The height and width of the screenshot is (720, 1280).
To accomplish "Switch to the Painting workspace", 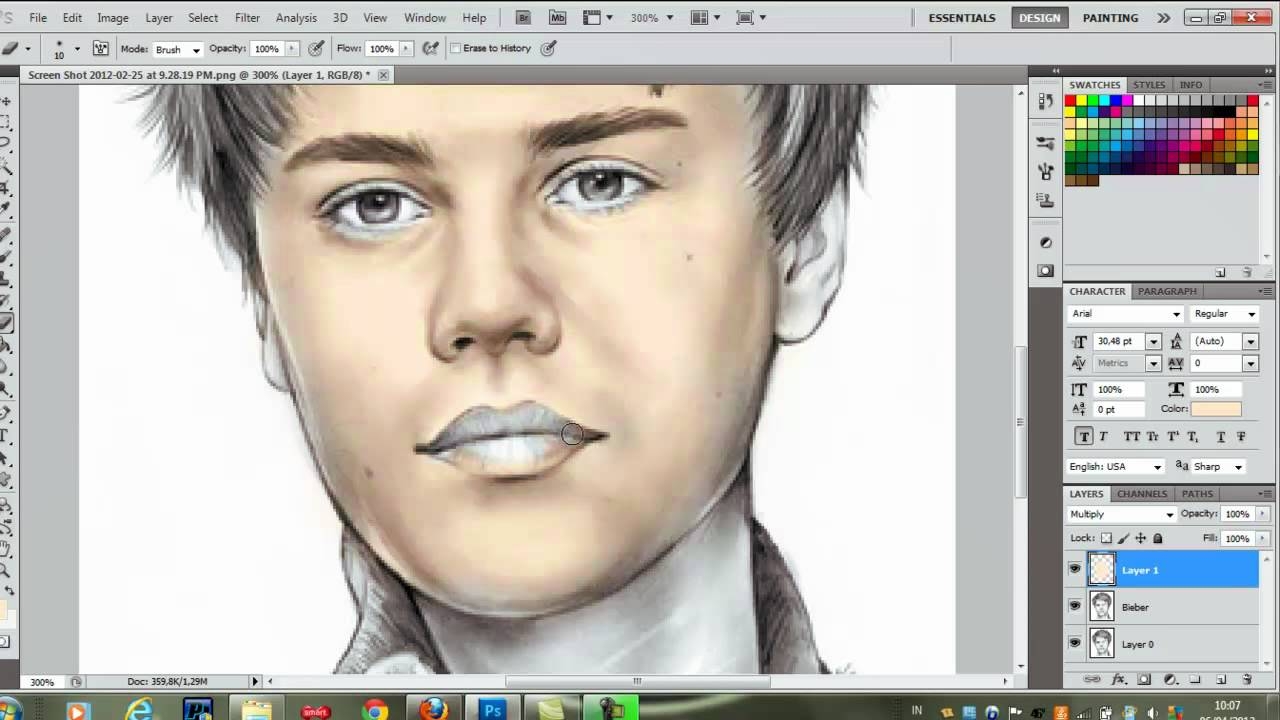I will pyautogui.click(x=1110, y=18).
